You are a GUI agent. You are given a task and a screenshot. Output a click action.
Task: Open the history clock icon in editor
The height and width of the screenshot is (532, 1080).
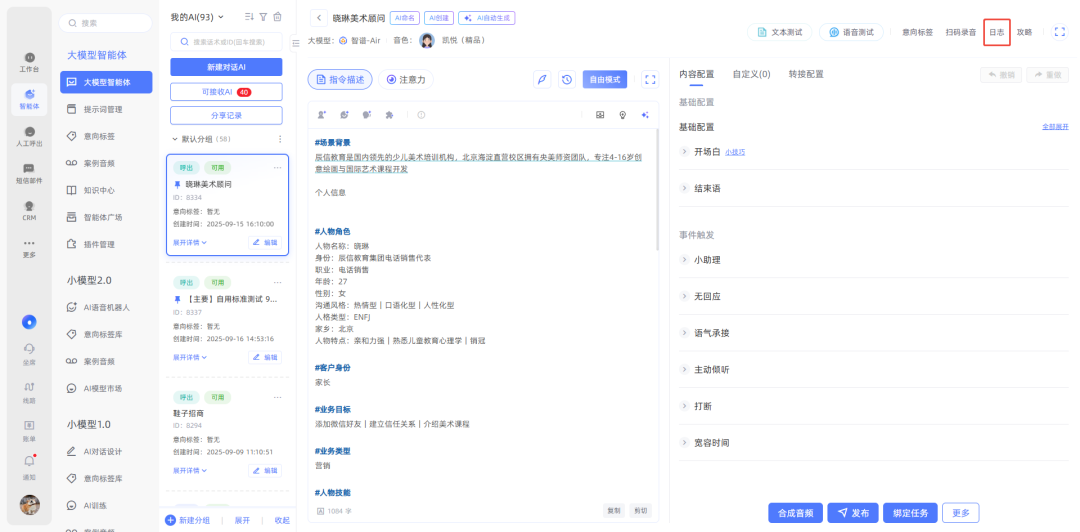pos(566,79)
